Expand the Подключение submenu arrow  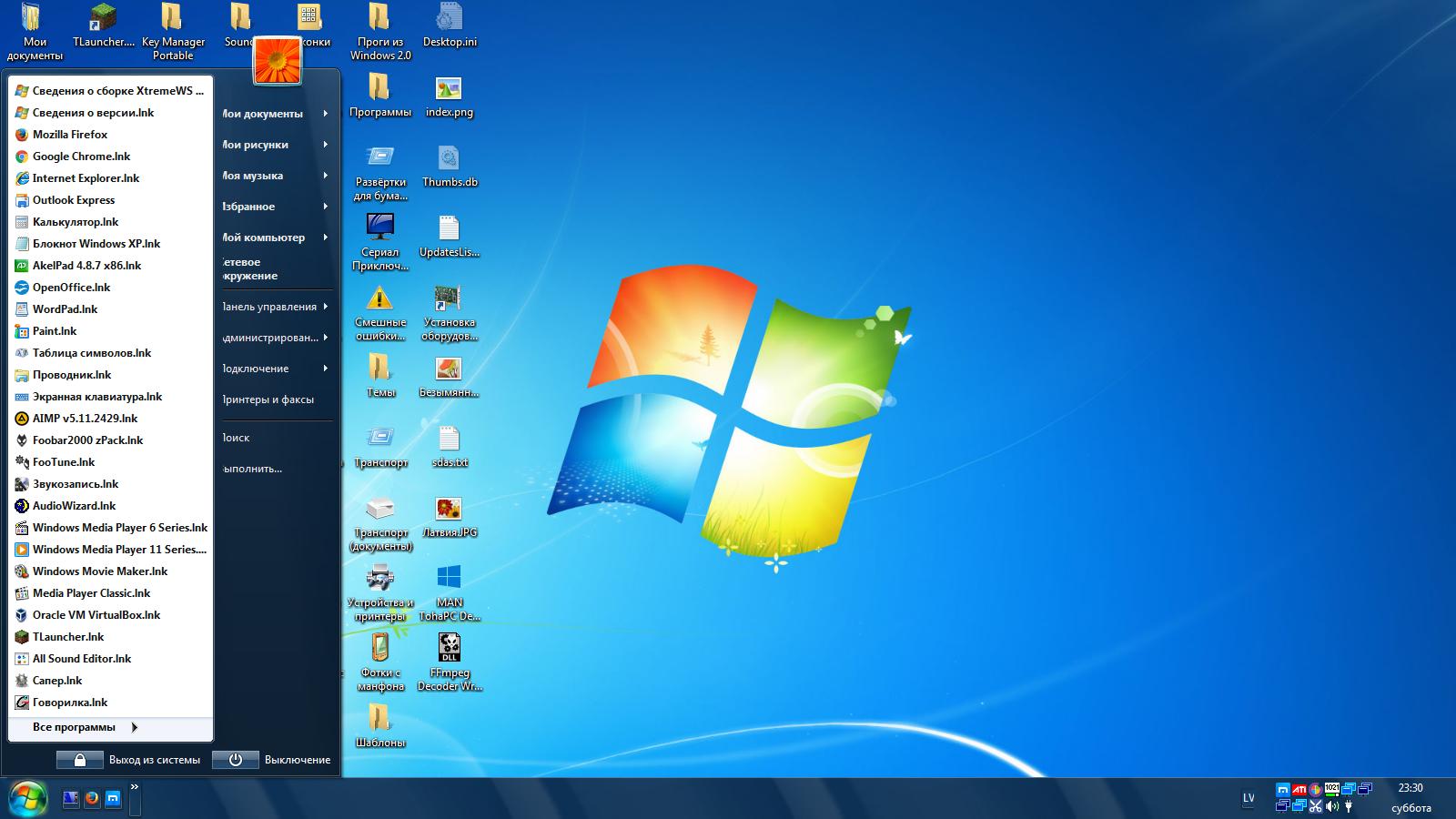coord(325,369)
